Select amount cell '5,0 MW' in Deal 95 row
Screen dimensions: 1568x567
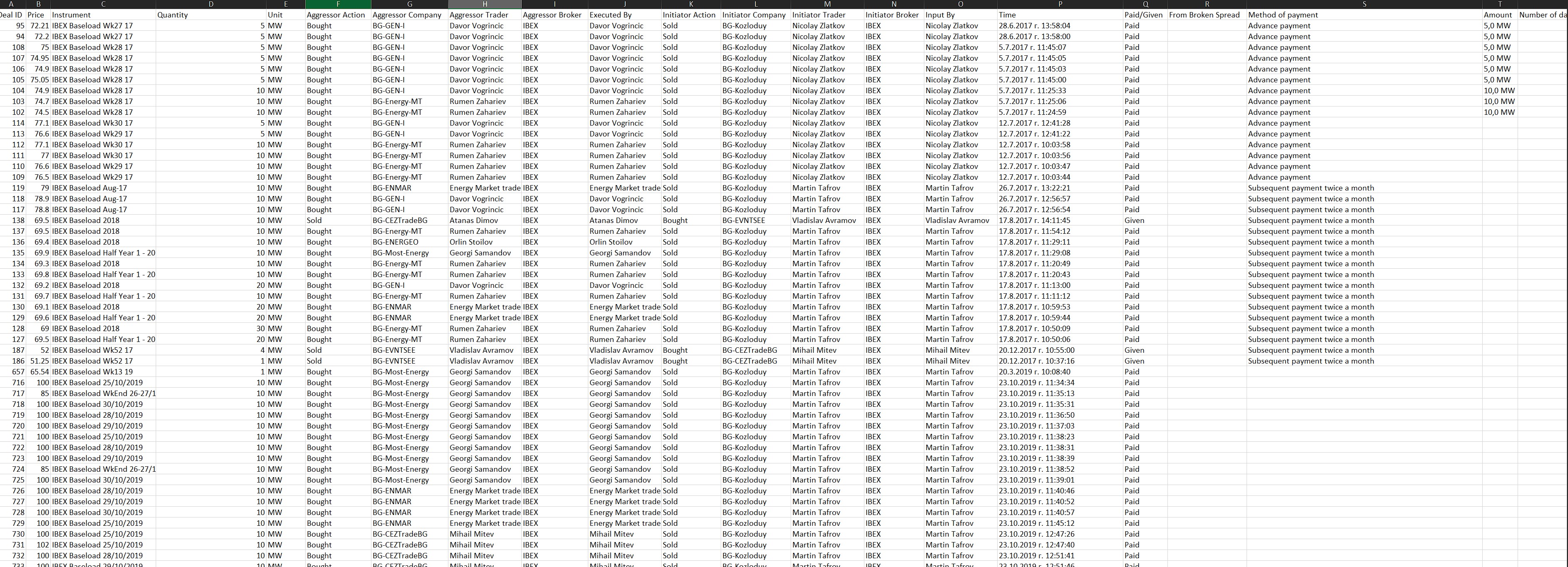point(1500,25)
